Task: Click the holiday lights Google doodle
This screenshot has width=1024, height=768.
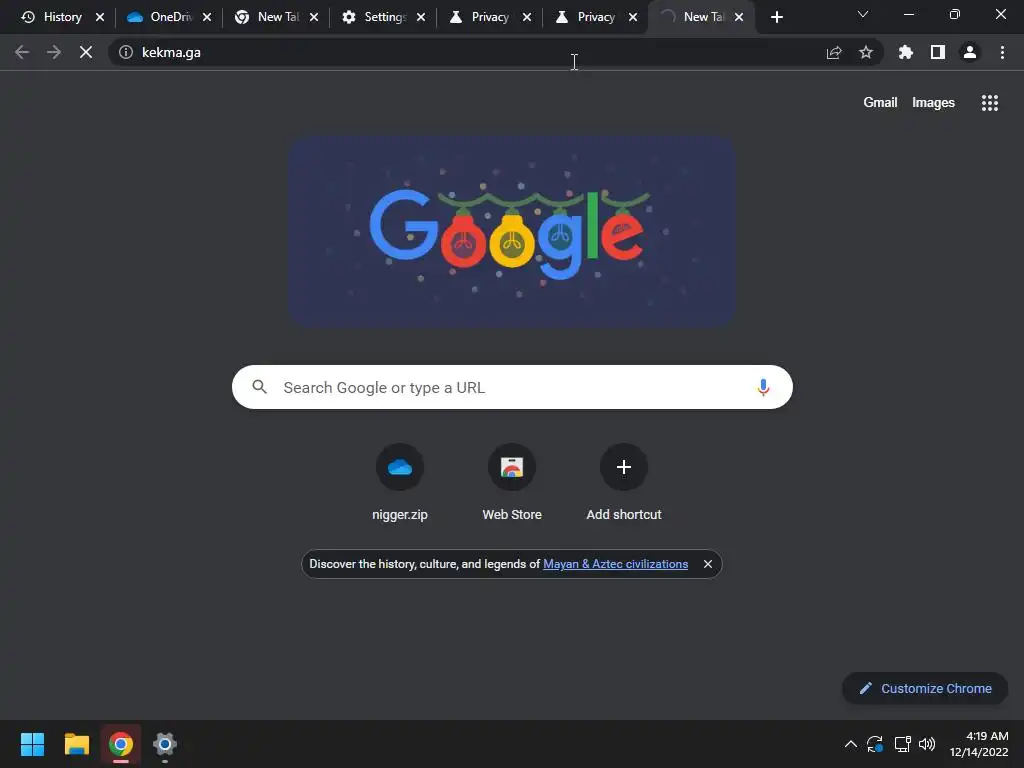Action: (513, 231)
